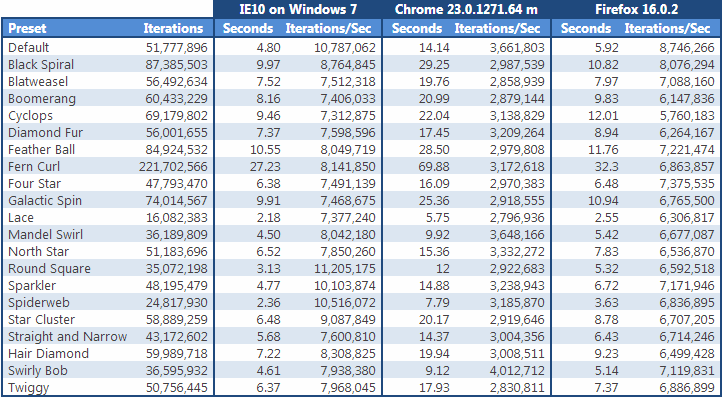Click Firefox seconds value 32.3
Screen dimensions: 723x398
click(x=606, y=166)
